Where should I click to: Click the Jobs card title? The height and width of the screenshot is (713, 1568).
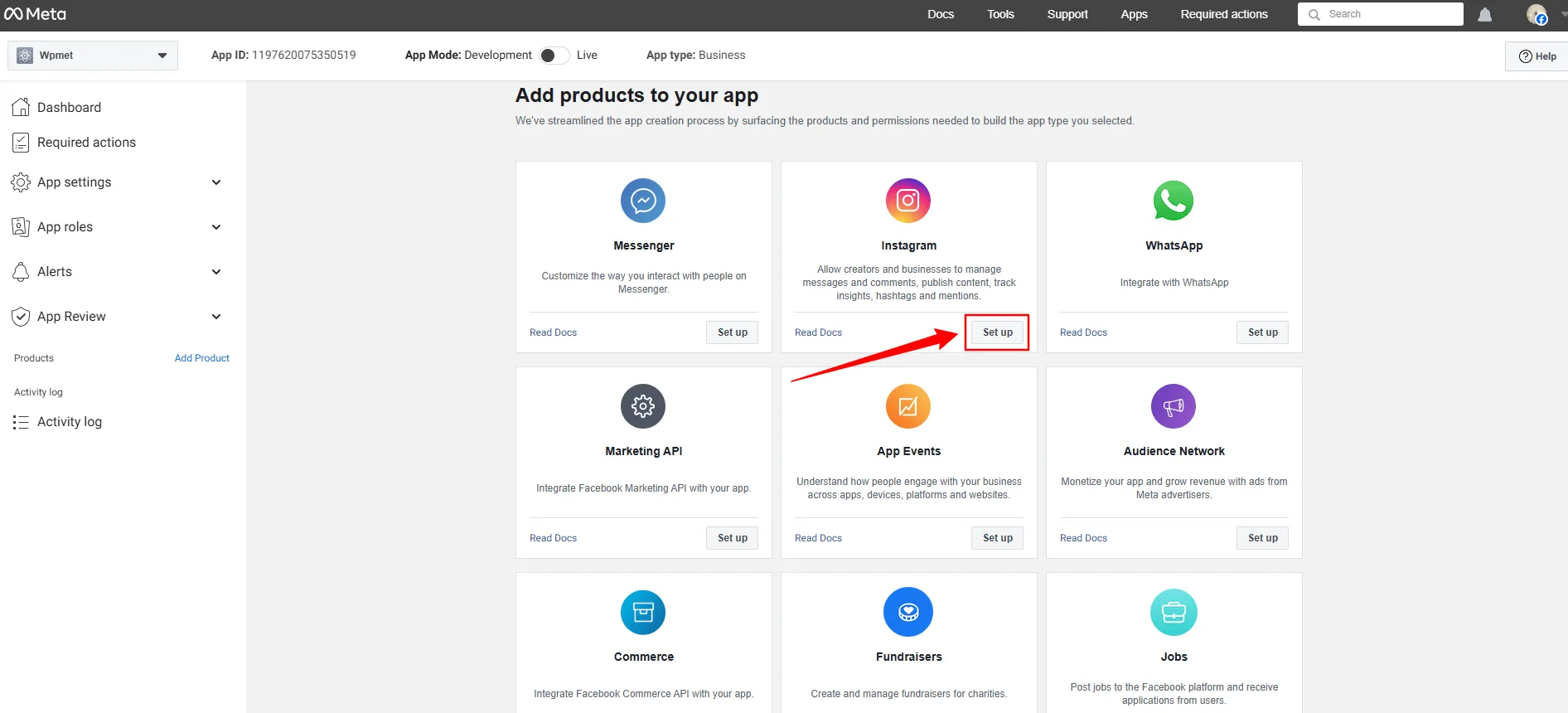pyautogui.click(x=1174, y=657)
